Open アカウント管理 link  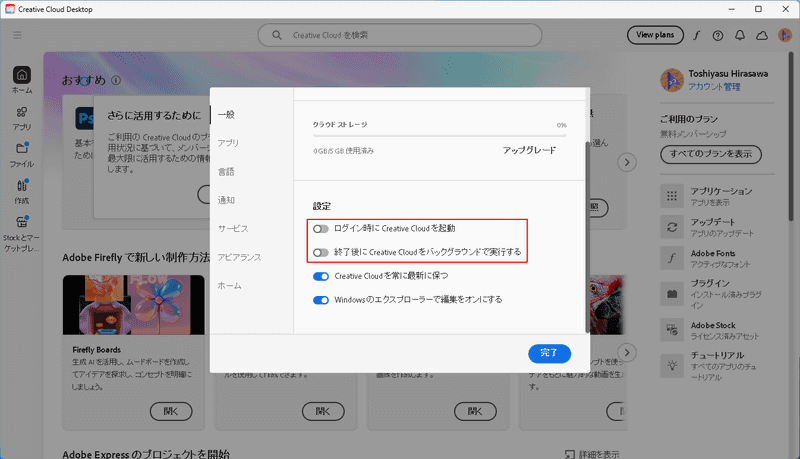714,87
